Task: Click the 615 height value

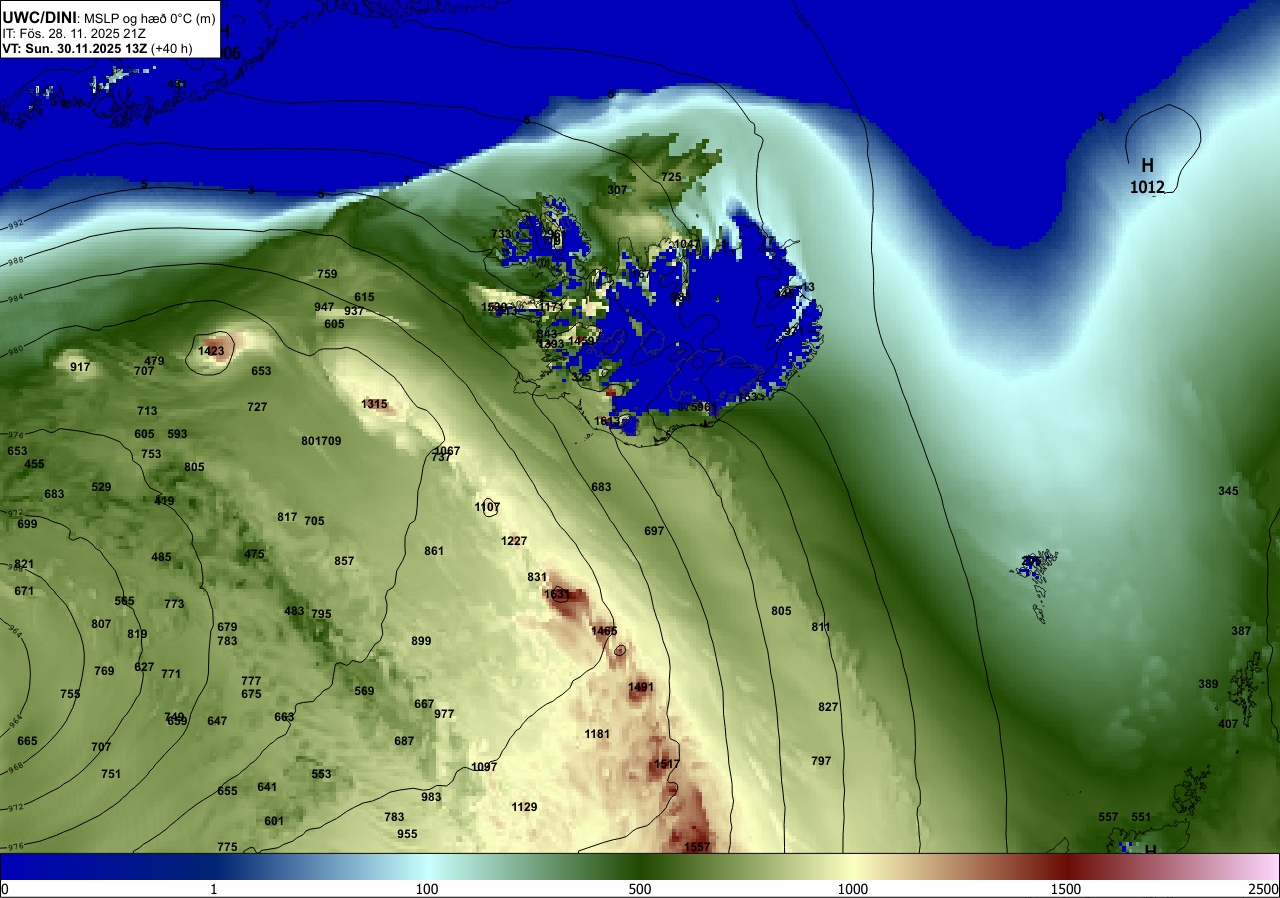Action: coord(364,297)
